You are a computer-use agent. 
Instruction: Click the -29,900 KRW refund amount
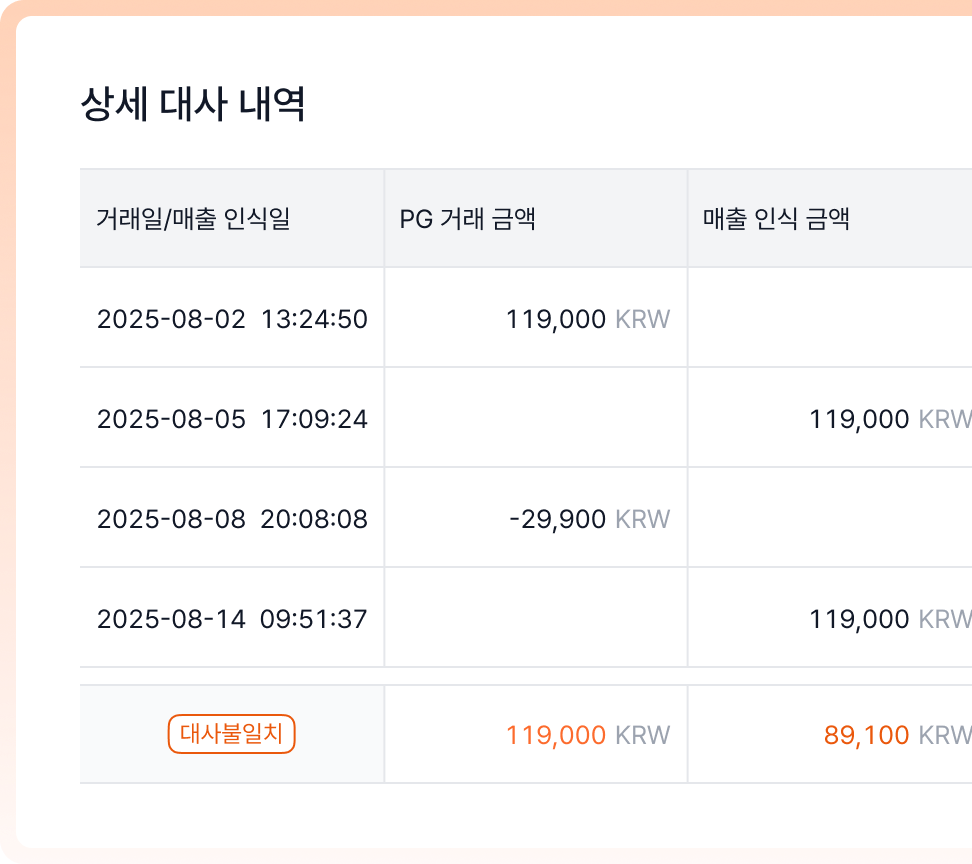click(x=589, y=519)
